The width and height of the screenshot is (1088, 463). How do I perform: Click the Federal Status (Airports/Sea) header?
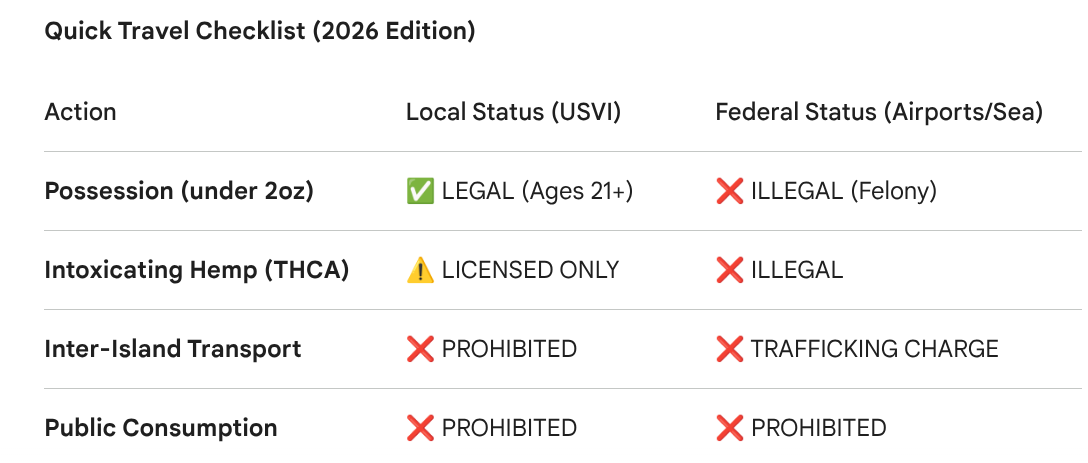[x=879, y=112]
